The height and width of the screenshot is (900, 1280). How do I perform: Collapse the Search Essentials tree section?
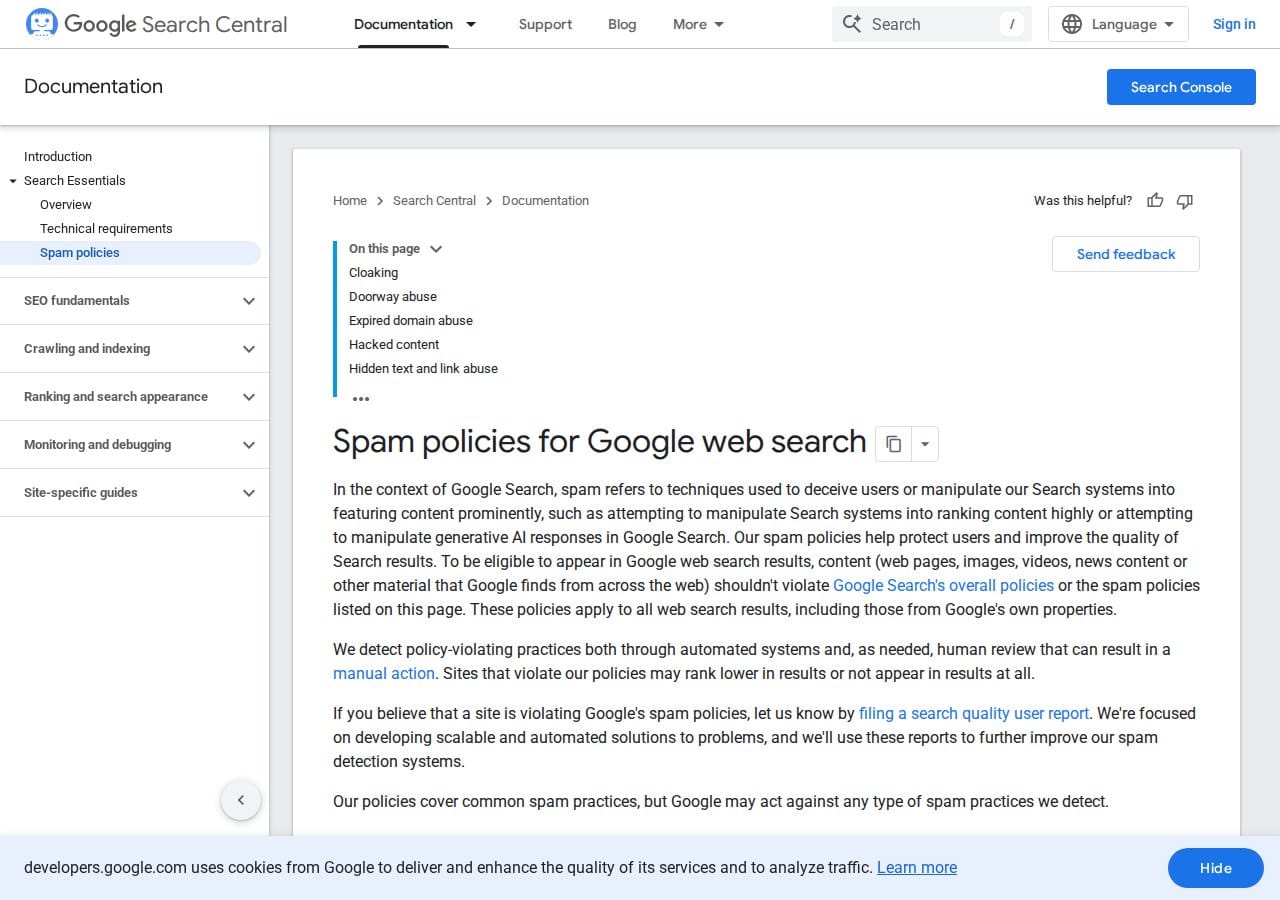point(13,181)
